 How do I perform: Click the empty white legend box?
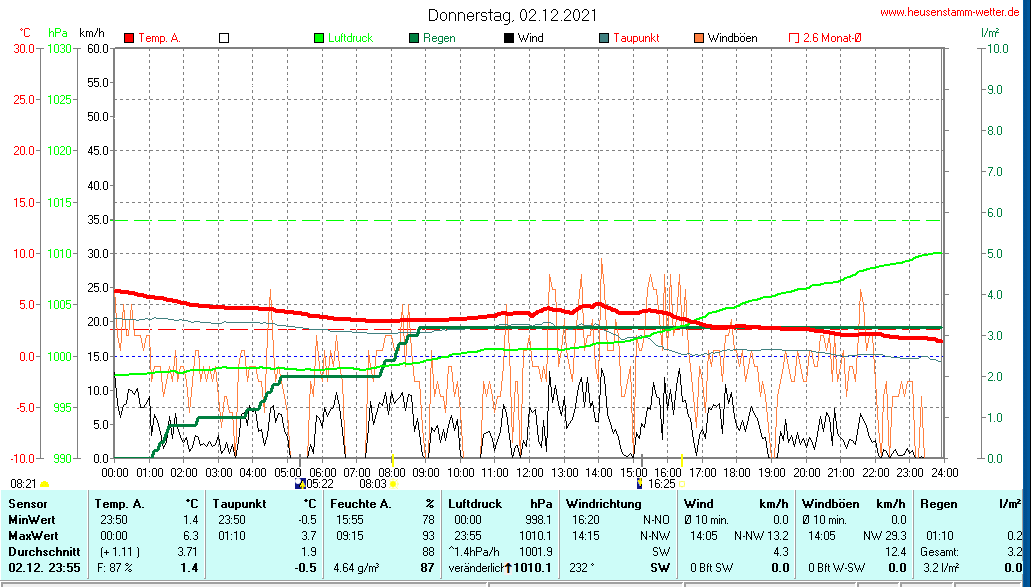click(224, 38)
